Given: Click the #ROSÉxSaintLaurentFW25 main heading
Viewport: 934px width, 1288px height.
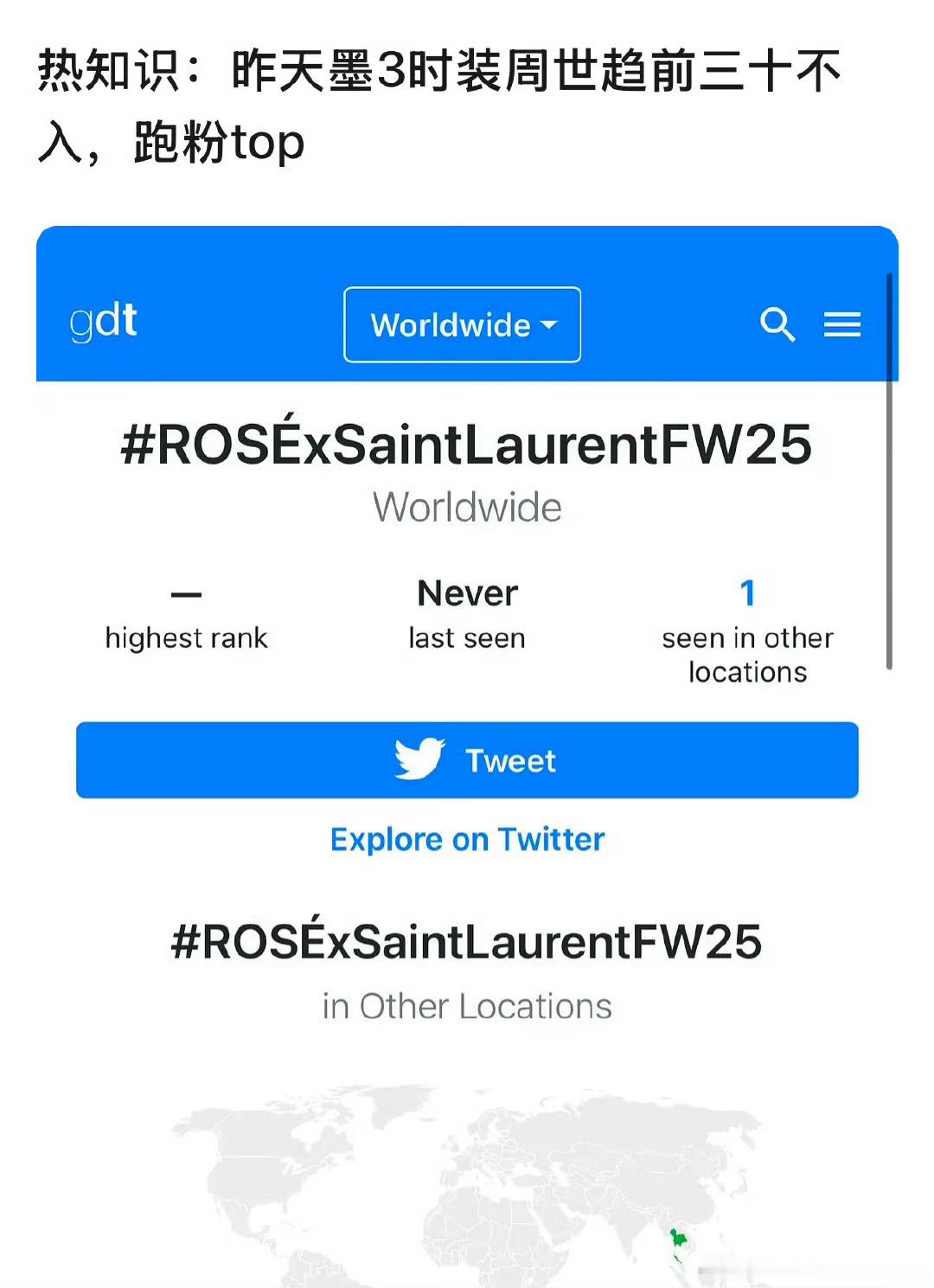Looking at the screenshot, I should tap(467, 443).
